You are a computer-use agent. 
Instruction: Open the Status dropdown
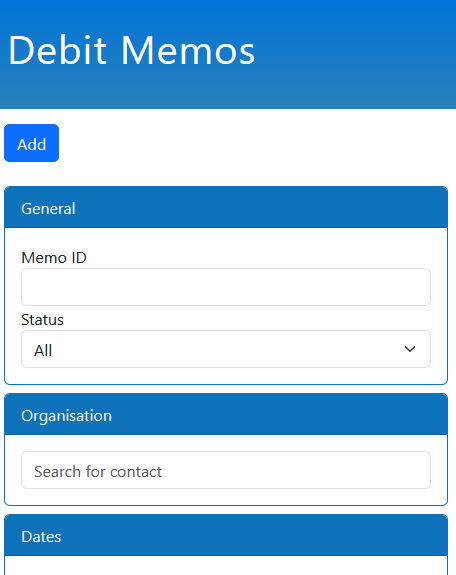tap(226, 349)
